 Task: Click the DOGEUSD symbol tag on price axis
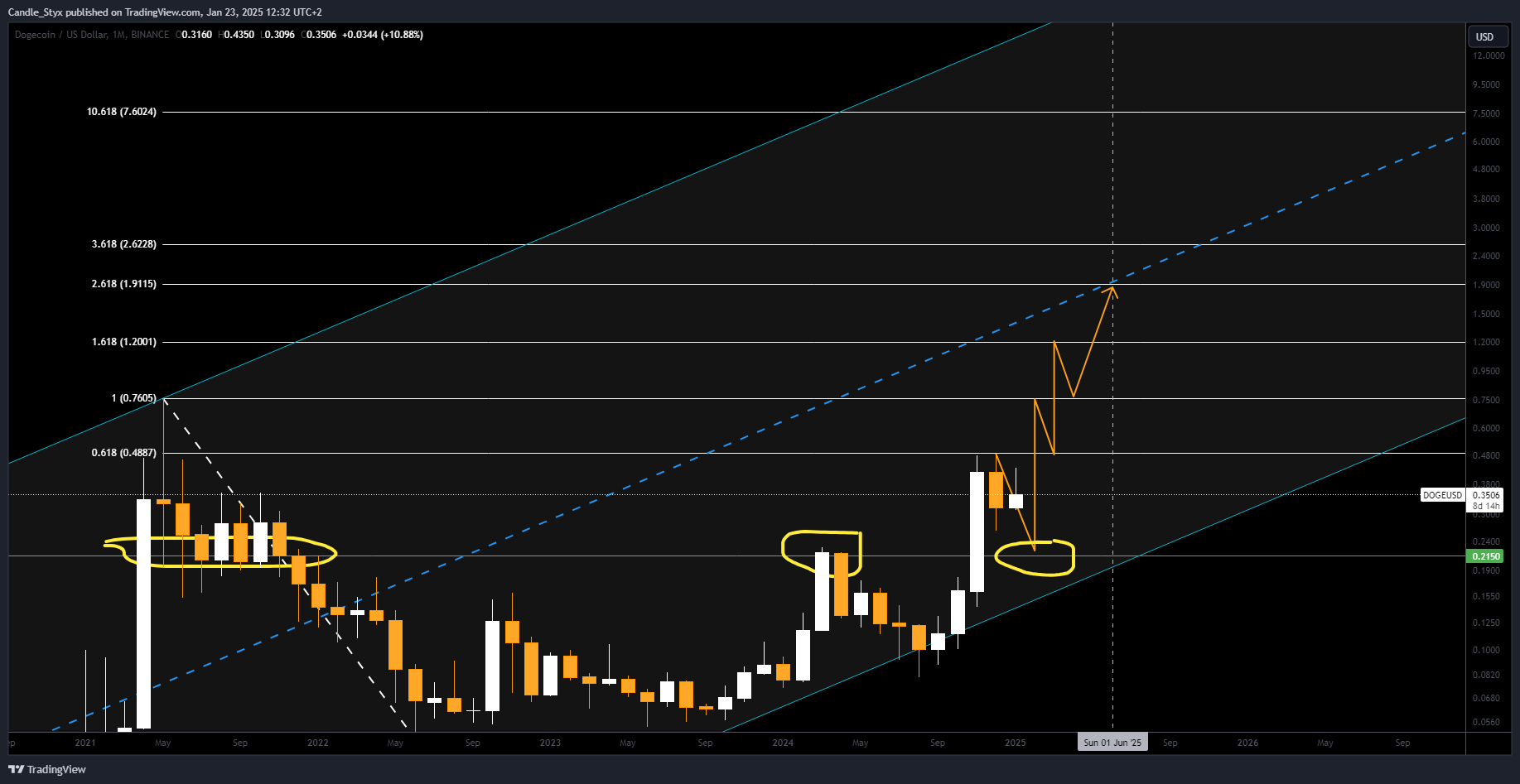[x=1442, y=495]
